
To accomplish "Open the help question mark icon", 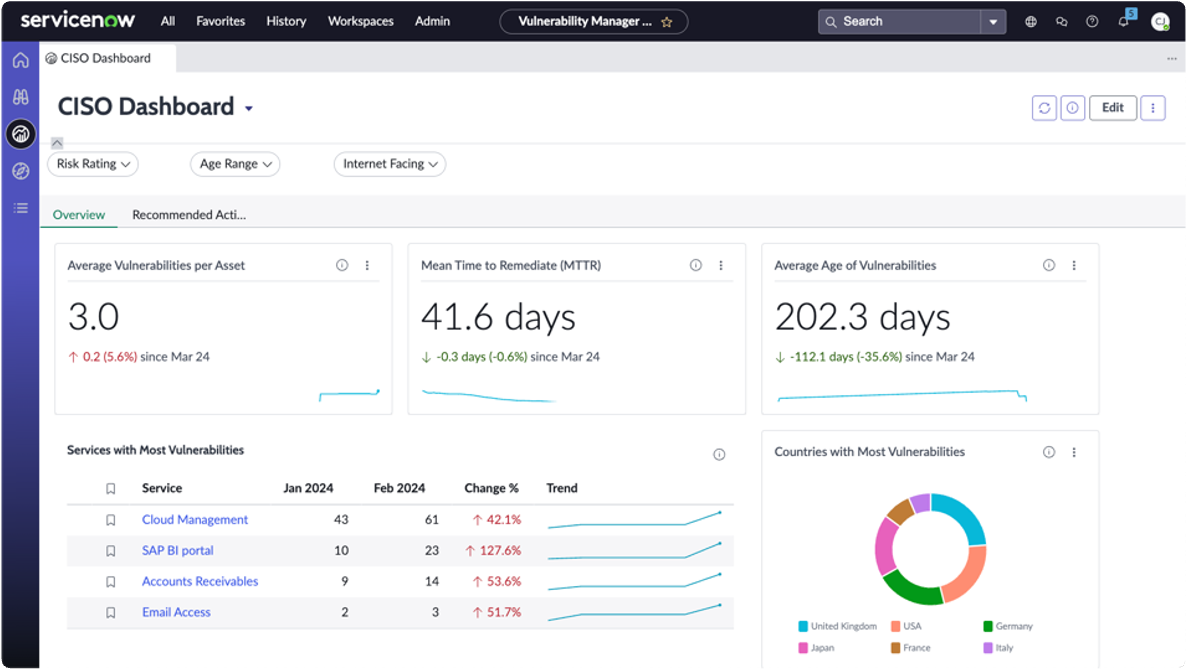I will (x=1092, y=21).
